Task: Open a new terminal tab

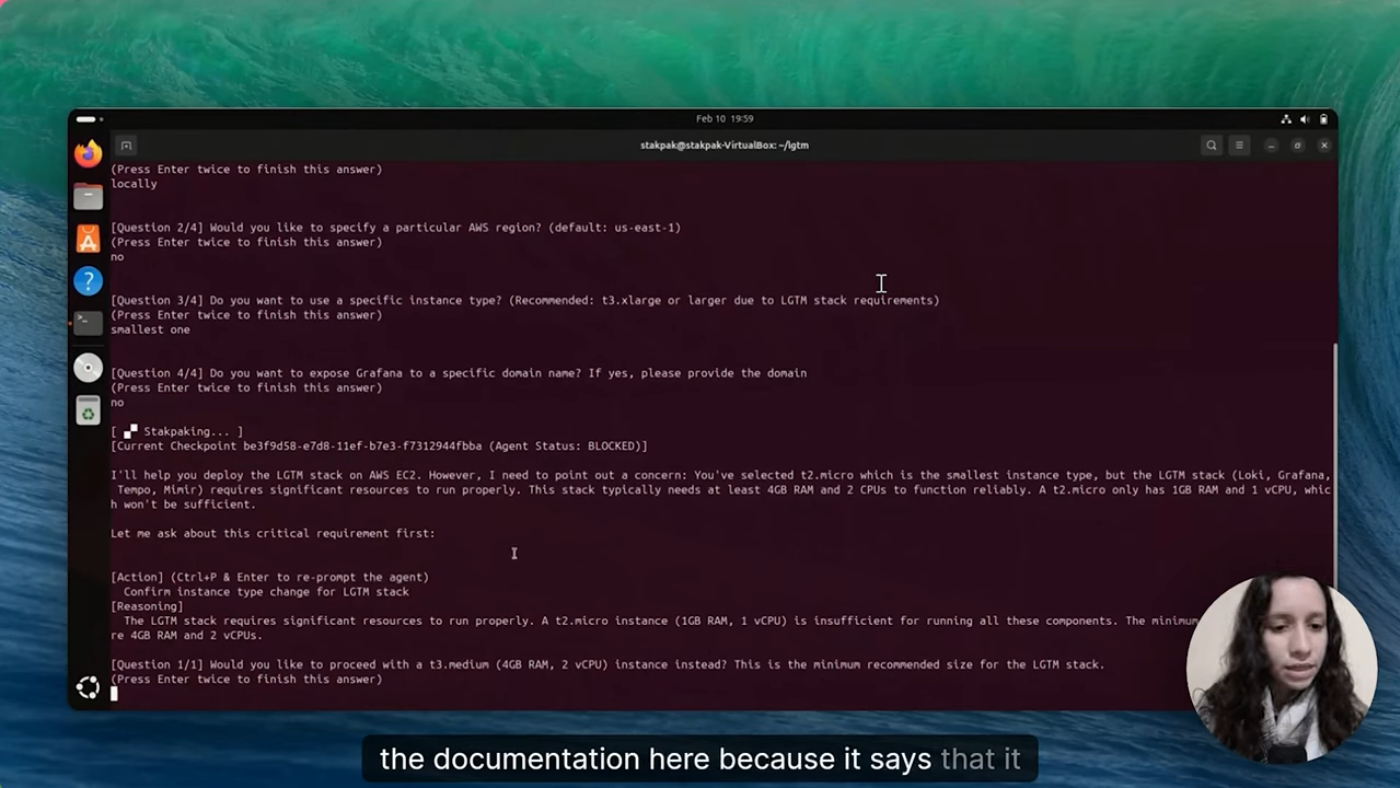Action: [x=125, y=145]
